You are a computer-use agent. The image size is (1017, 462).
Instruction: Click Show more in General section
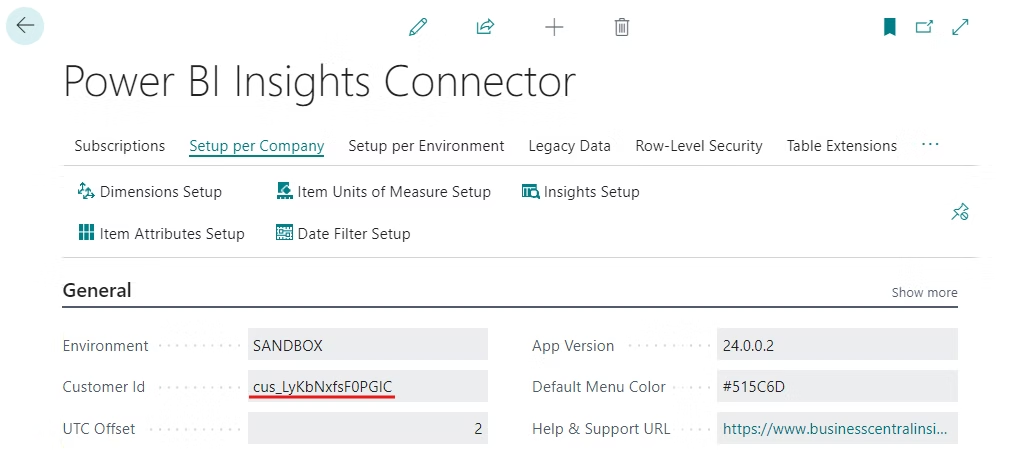[x=924, y=293]
